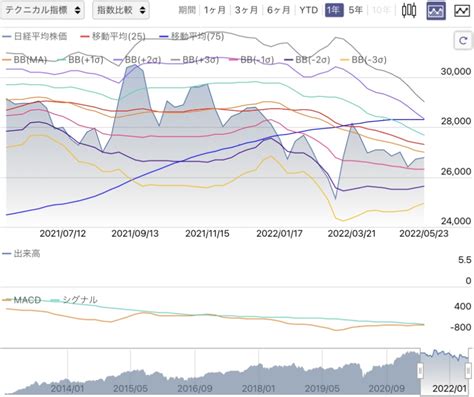This screenshot has height=397, width=474.
Task: Open the テクニカル指標 dropdown
Action: pos(42,10)
